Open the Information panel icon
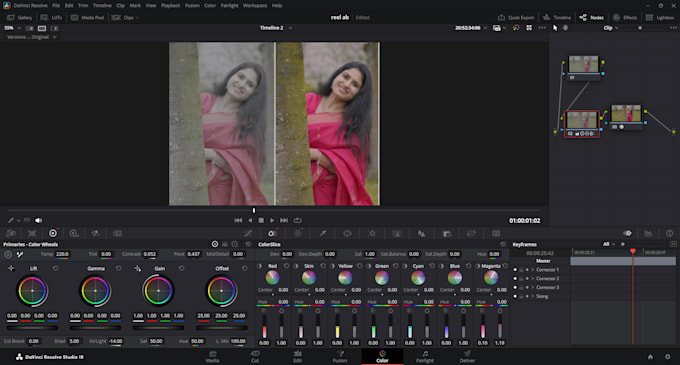 pyautogui.click(x=670, y=233)
